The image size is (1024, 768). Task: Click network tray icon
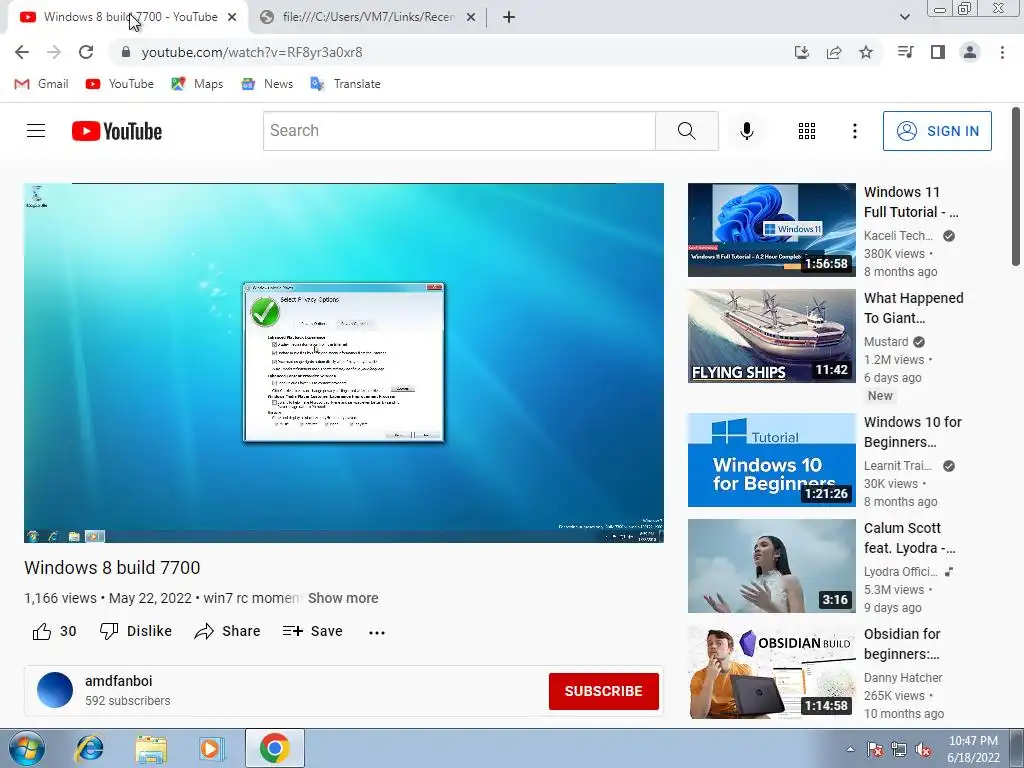(899, 750)
